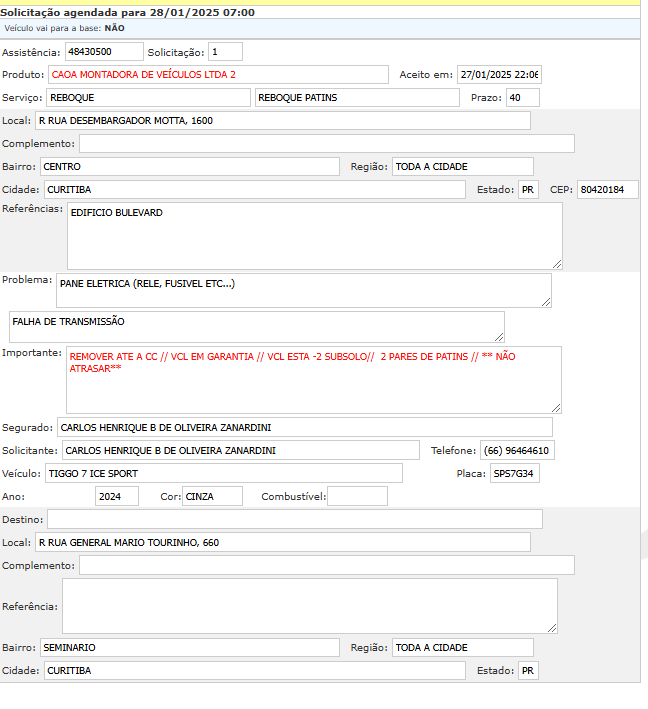Viewport: 648px width, 709px height.
Task: Click the Aceito em date field
Action: 498,75
